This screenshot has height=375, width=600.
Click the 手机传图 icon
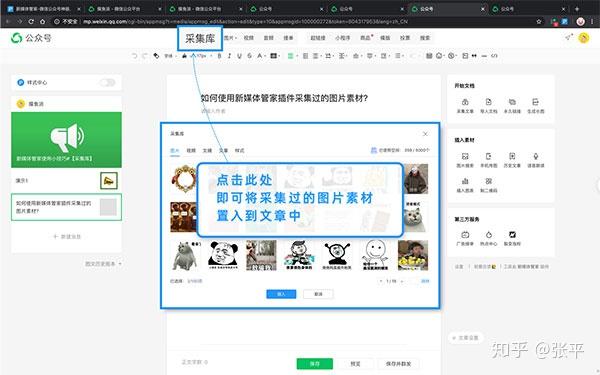[488, 160]
